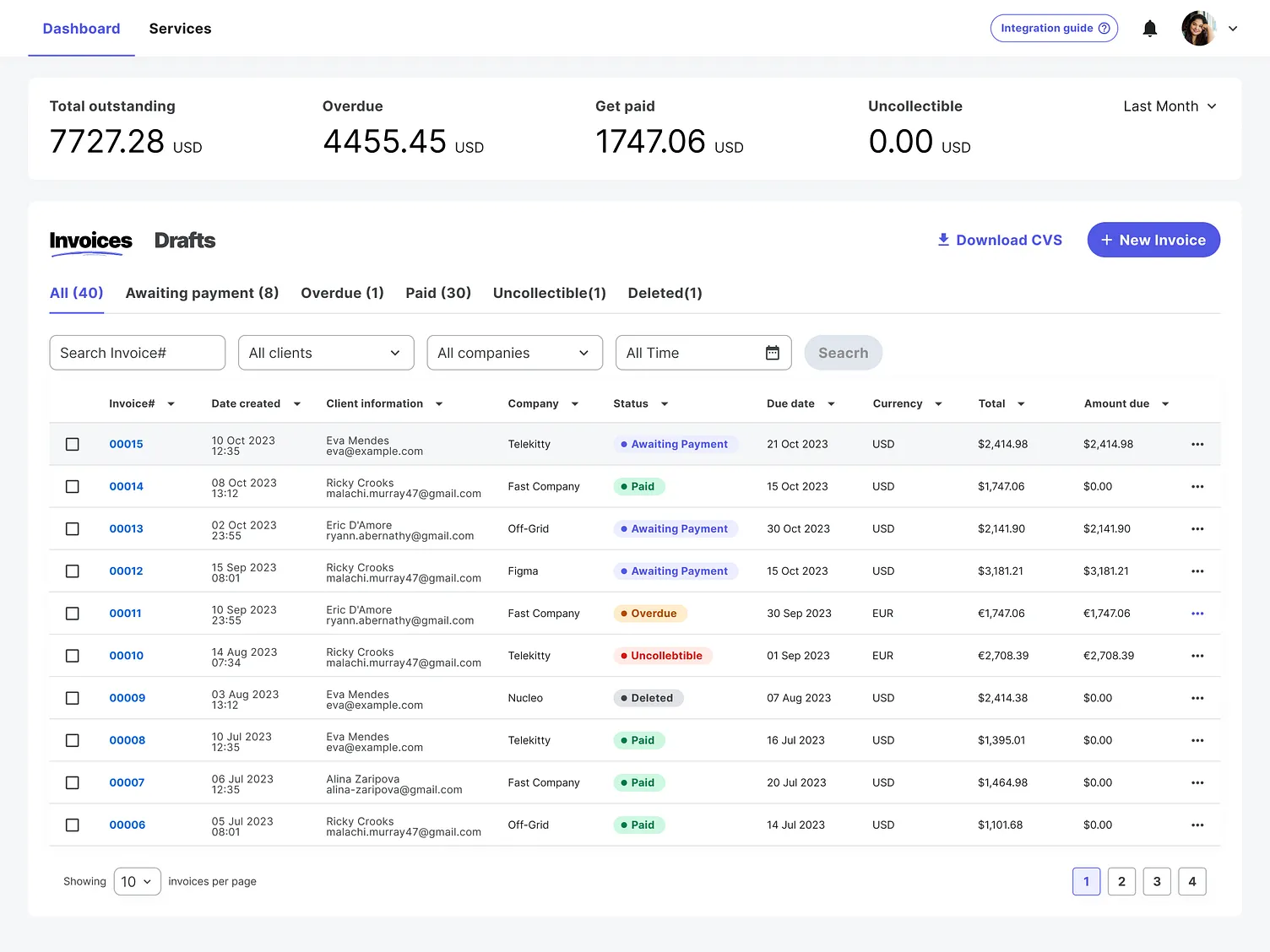Click the user profile avatar
Screen dimensions: 1270x952
click(1197, 29)
